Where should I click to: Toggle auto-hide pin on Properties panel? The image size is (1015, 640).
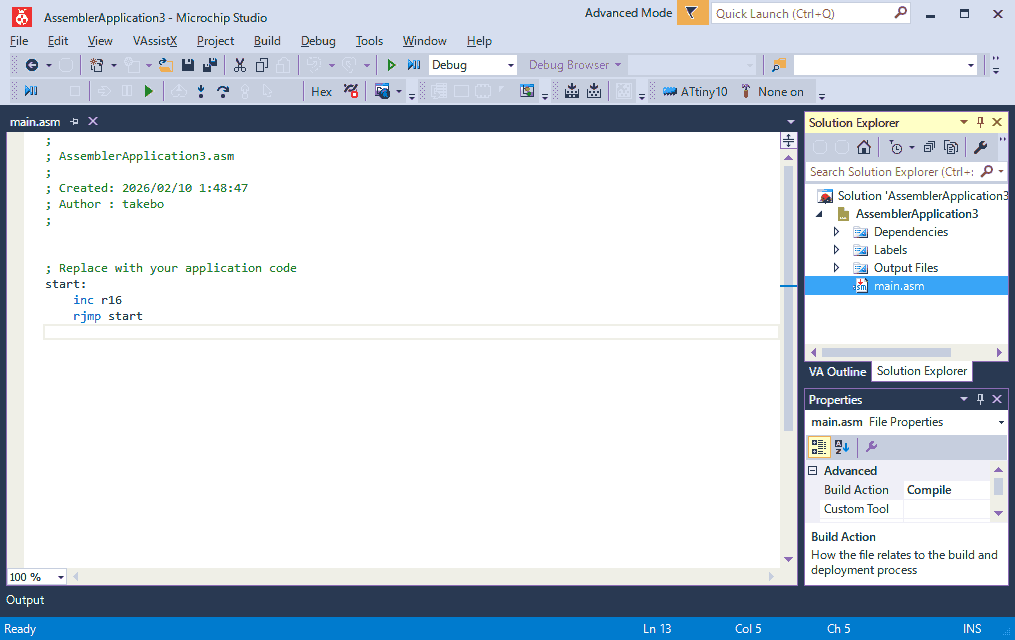point(980,399)
